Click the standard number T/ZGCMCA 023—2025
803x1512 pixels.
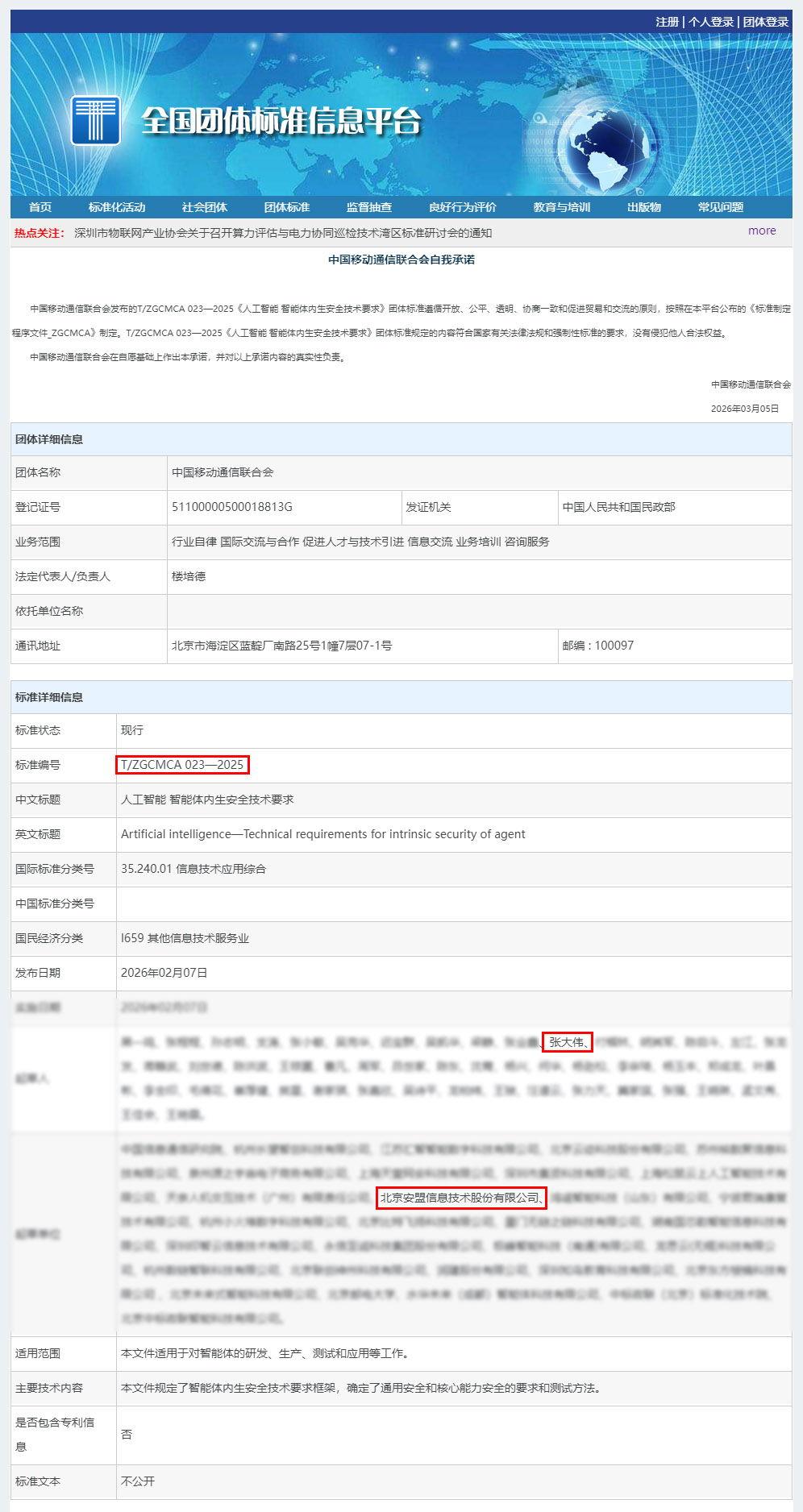click(x=182, y=765)
